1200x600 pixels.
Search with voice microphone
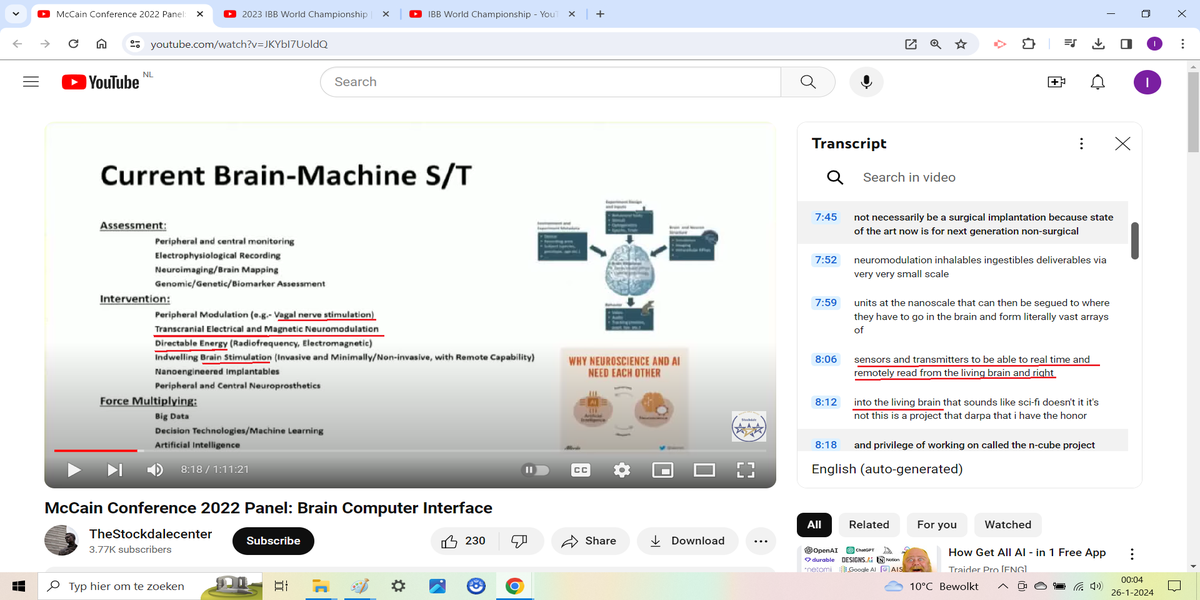point(867,82)
